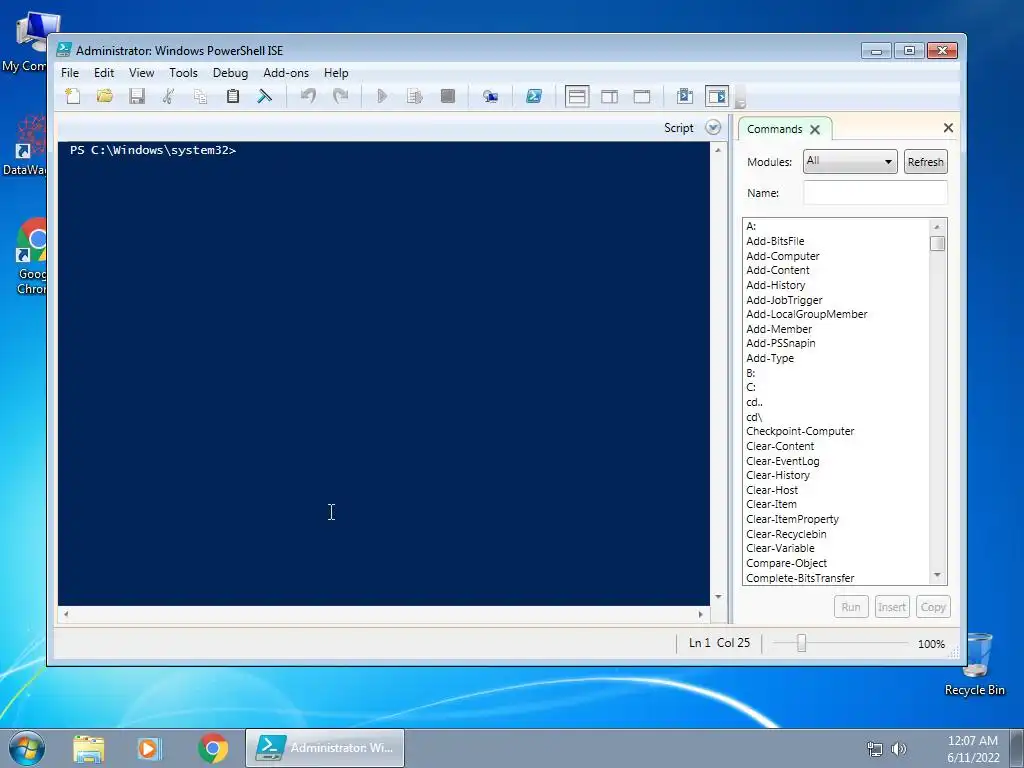Click inside the PowerShell console pane
This screenshot has height=768, width=1024.
tap(384, 374)
